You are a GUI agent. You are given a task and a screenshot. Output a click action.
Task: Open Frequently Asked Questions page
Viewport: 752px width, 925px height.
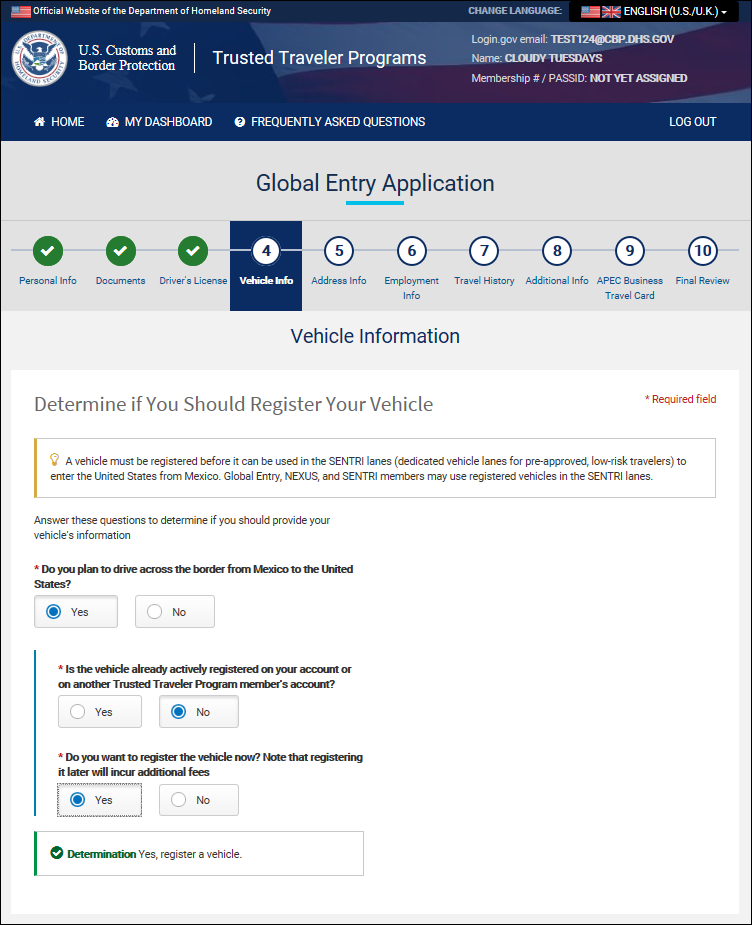(329, 122)
